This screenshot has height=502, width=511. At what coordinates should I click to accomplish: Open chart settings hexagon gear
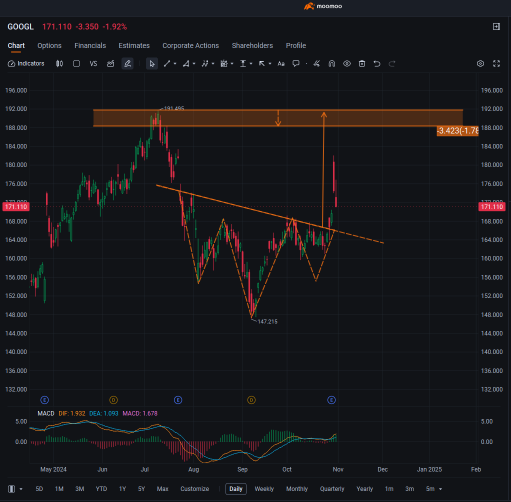click(480, 64)
